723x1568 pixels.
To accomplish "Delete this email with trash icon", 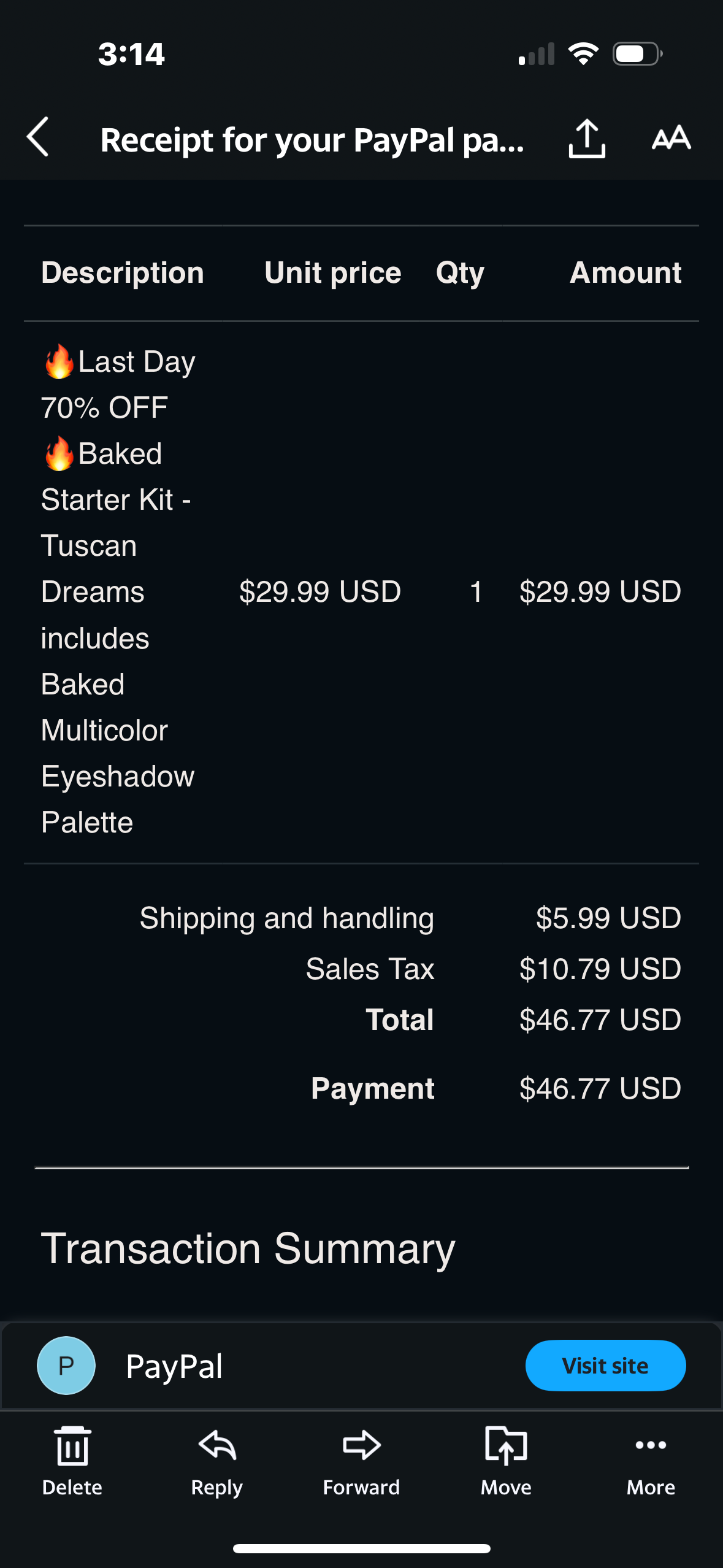I will point(72,1461).
